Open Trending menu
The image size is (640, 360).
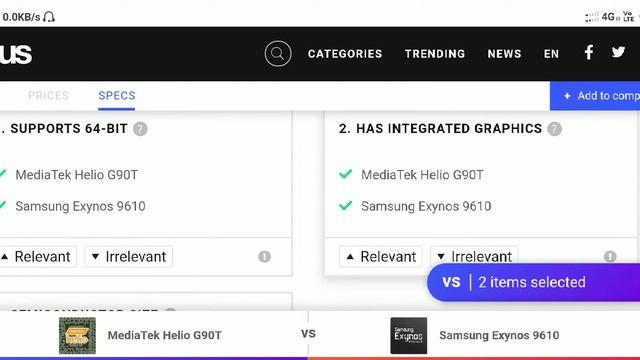coord(435,54)
